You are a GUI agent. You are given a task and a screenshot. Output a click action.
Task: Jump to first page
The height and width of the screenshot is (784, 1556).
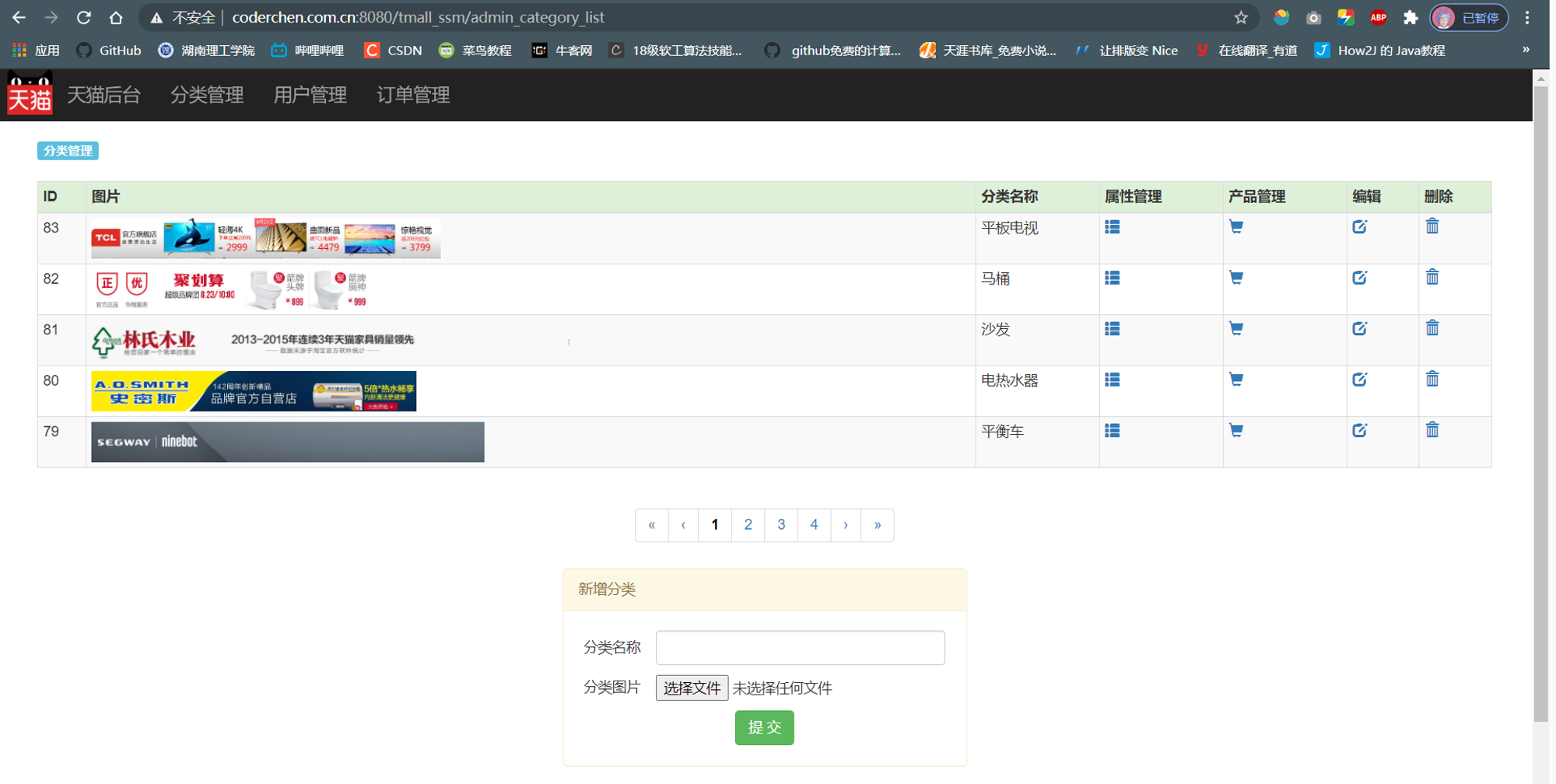(x=652, y=525)
